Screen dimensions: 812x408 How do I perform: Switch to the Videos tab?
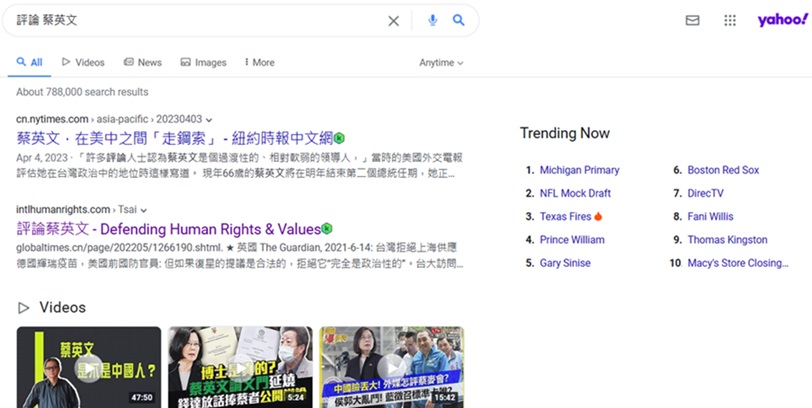83,62
